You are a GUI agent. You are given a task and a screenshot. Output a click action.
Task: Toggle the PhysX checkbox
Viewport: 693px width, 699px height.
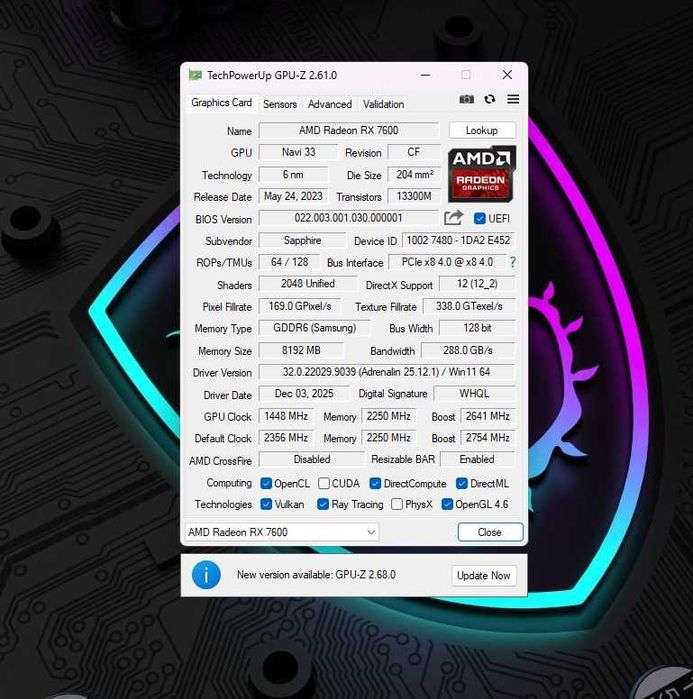pos(397,504)
